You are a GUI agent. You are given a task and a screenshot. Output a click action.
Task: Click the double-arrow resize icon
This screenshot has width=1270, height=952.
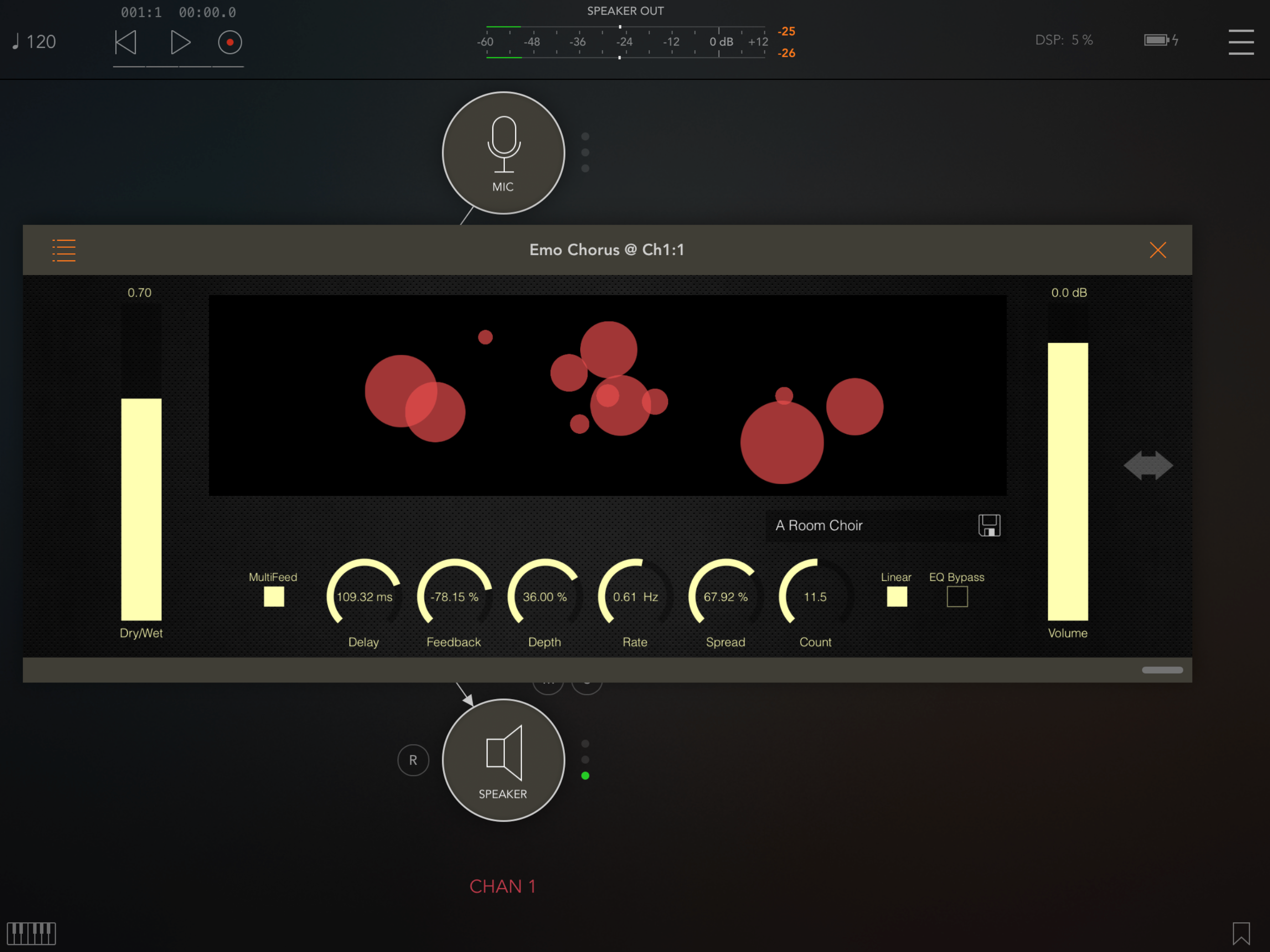1148,465
